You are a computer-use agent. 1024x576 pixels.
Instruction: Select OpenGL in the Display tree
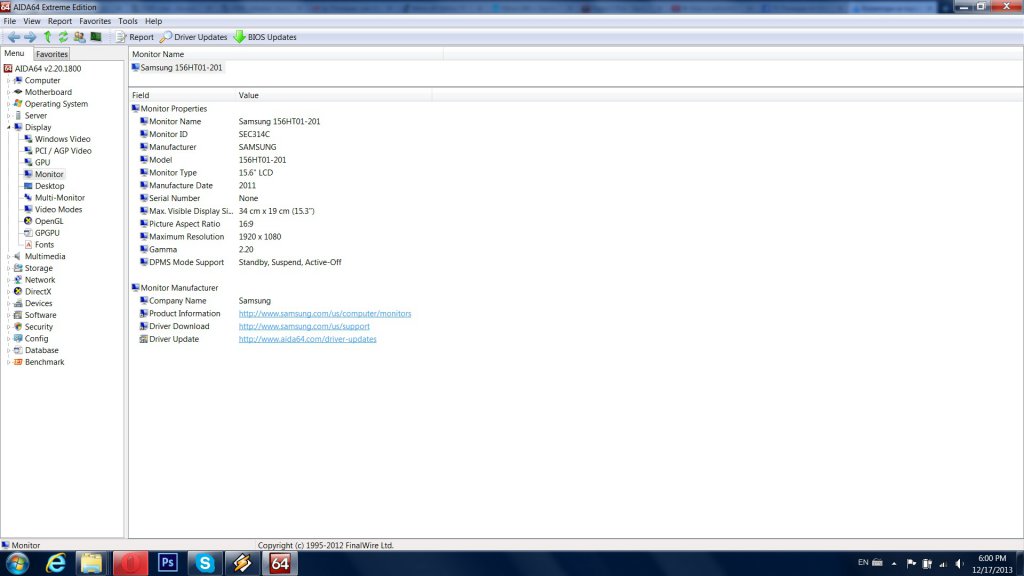(x=48, y=221)
